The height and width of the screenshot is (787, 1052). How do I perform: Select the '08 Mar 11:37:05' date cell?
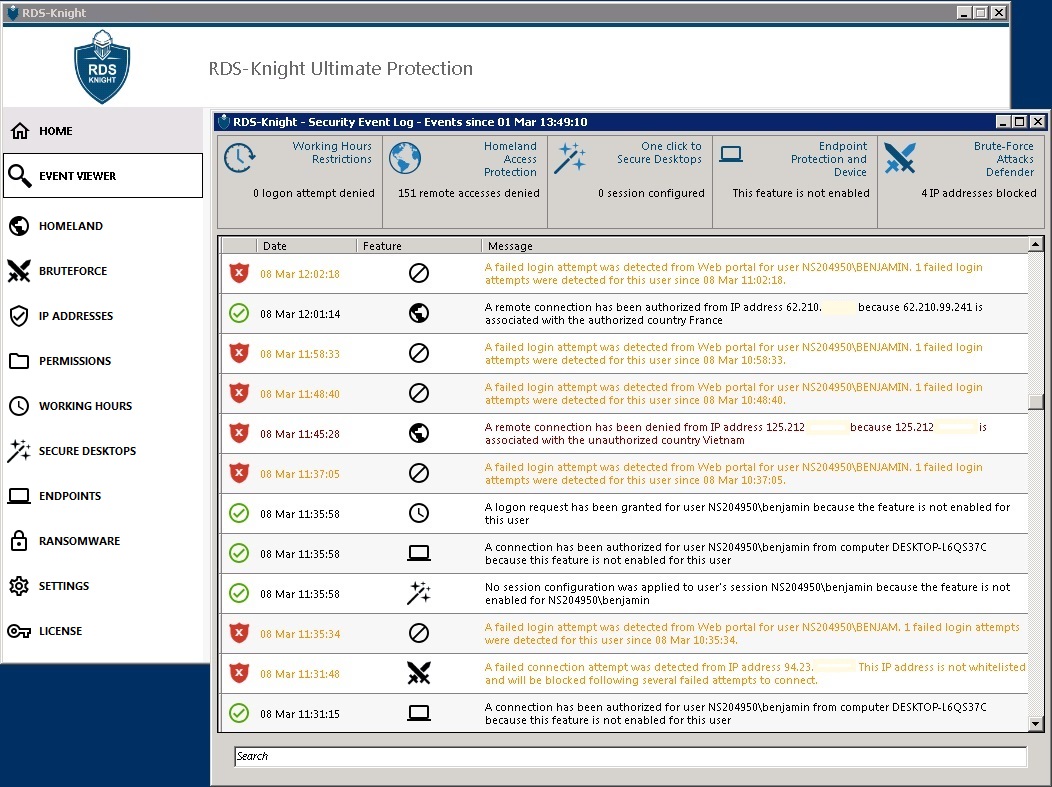(300, 474)
